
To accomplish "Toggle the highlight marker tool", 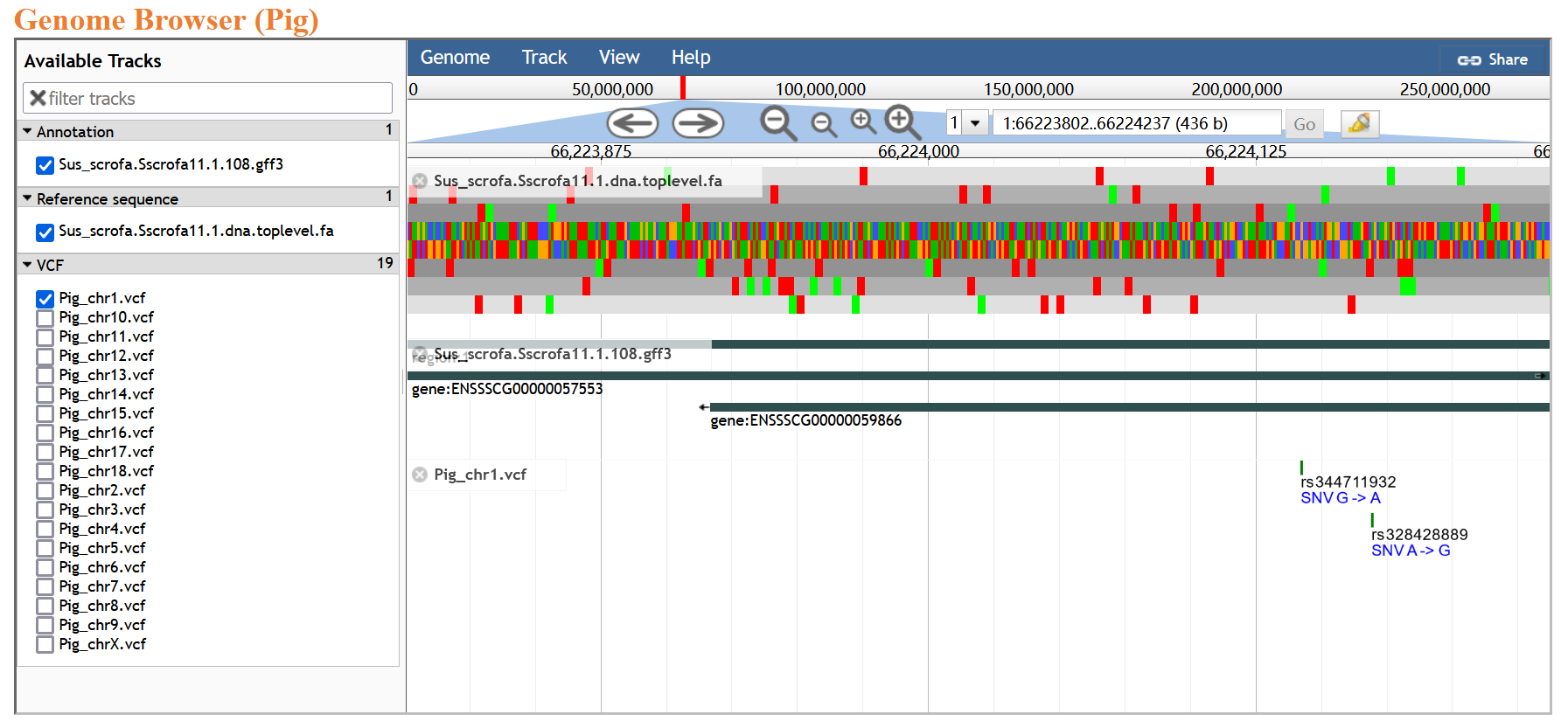I will point(1359,124).
